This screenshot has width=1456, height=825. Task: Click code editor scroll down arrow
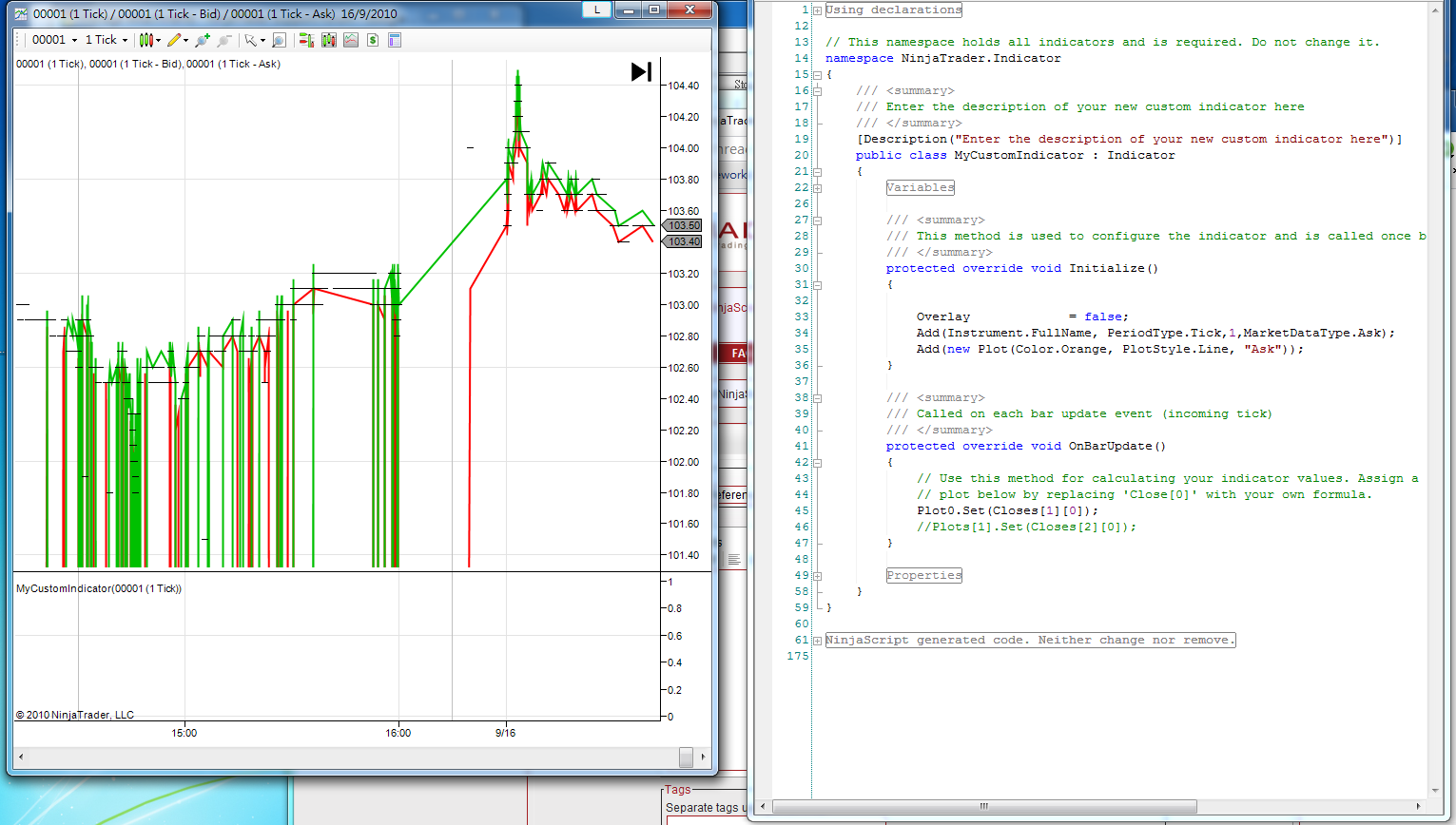1436,790
